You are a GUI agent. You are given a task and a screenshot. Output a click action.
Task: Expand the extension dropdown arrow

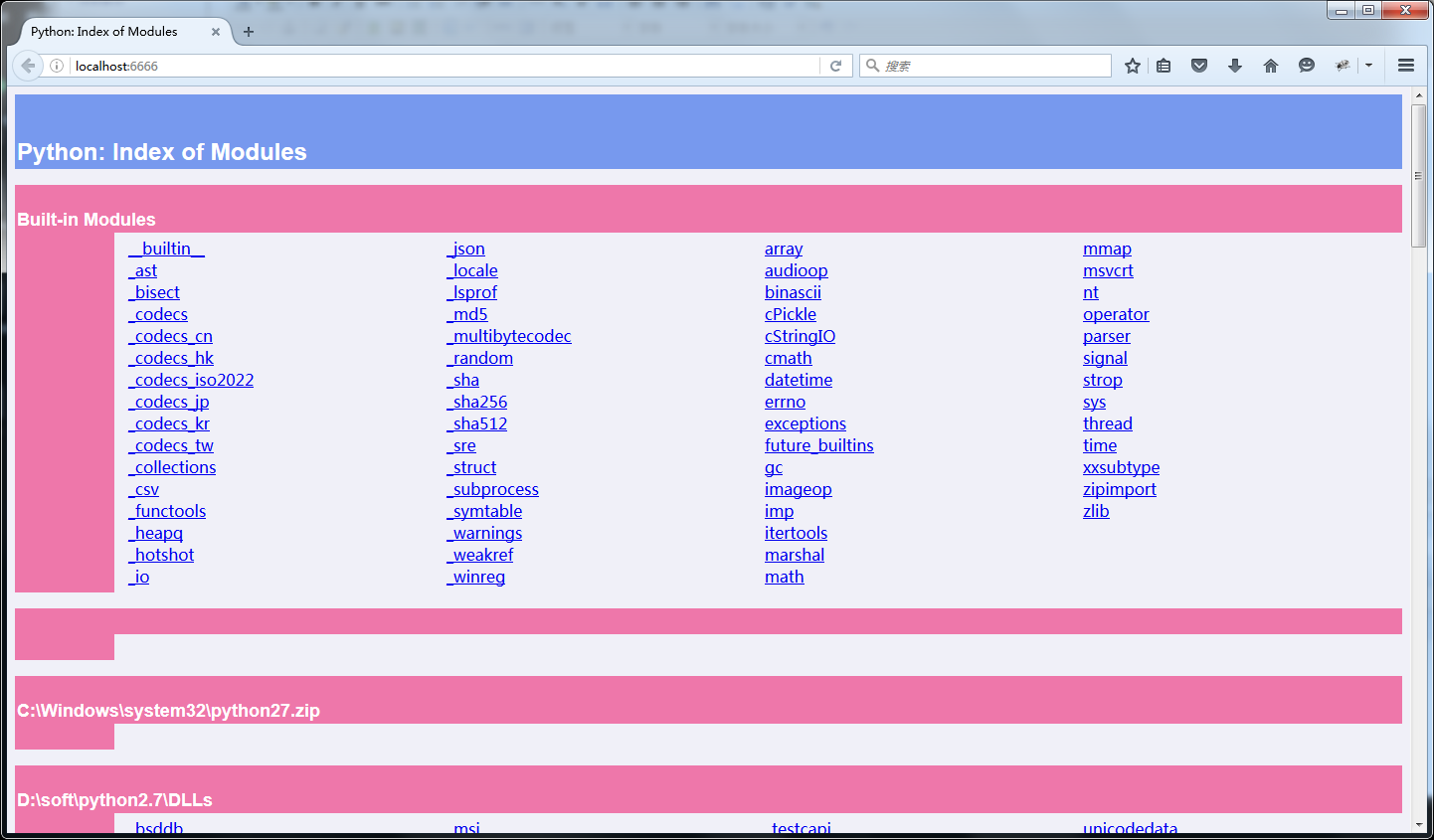click(x=1368, y=66)
